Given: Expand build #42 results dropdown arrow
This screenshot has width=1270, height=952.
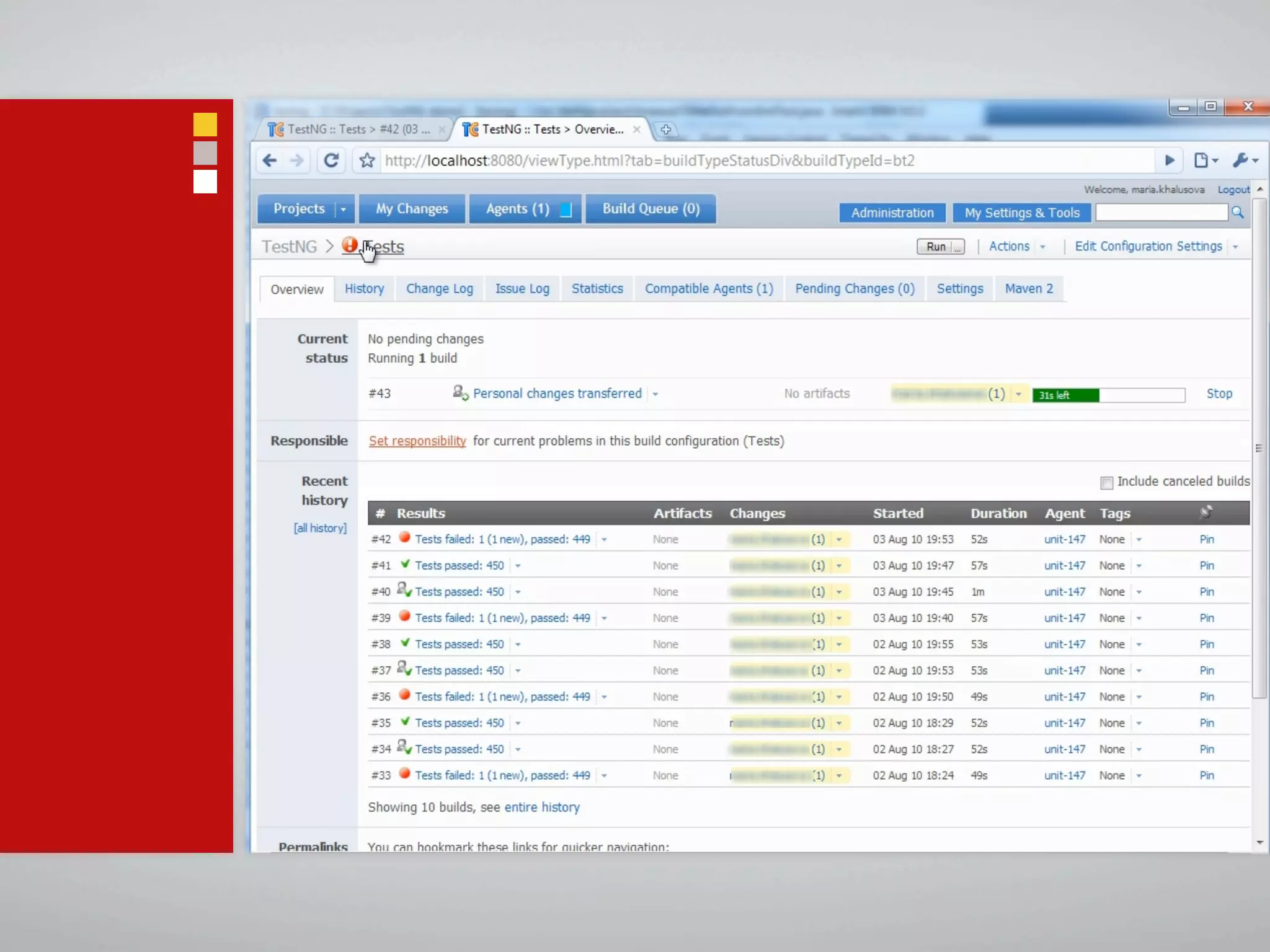Looking at the screenshot, I should (x=604, y=540).
